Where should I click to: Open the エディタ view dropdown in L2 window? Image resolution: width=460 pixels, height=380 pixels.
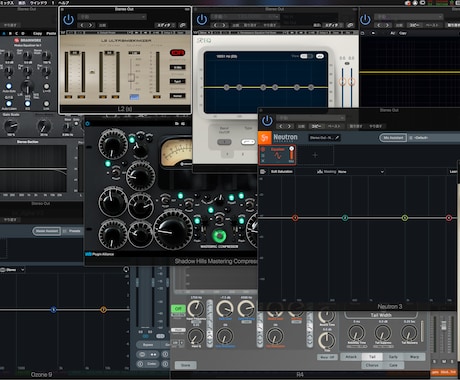click(165, 25)
